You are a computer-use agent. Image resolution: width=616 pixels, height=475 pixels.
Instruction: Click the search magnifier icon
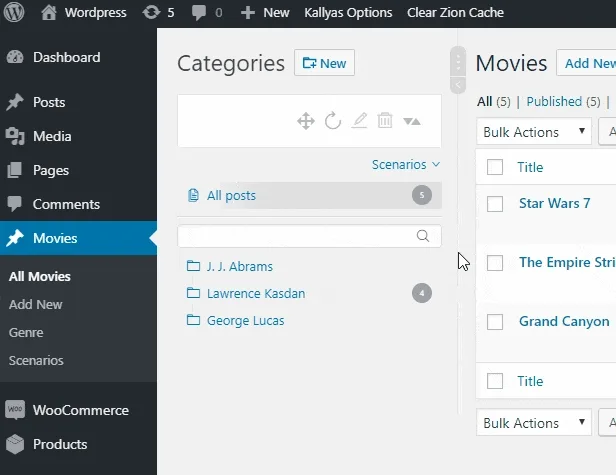[x=423, y=236]
